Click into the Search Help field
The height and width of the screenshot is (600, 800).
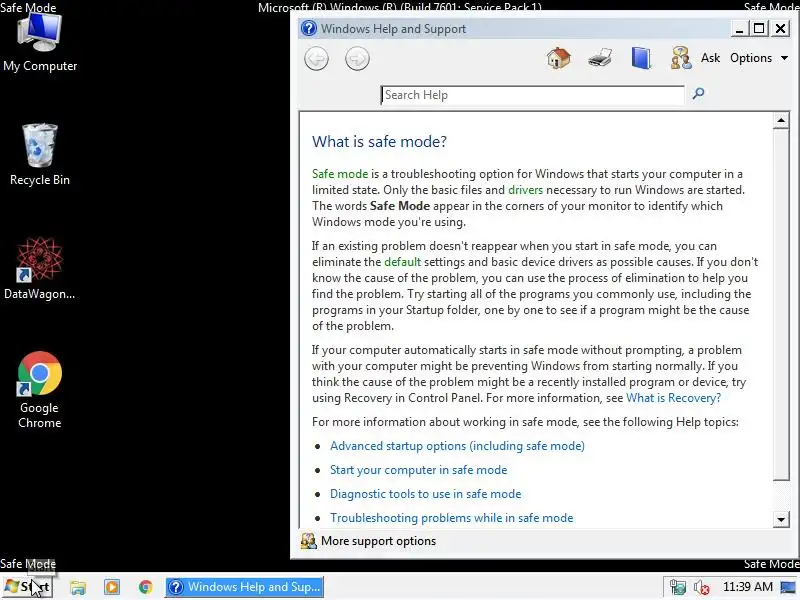pyautogui.click(x=532, y=95)
